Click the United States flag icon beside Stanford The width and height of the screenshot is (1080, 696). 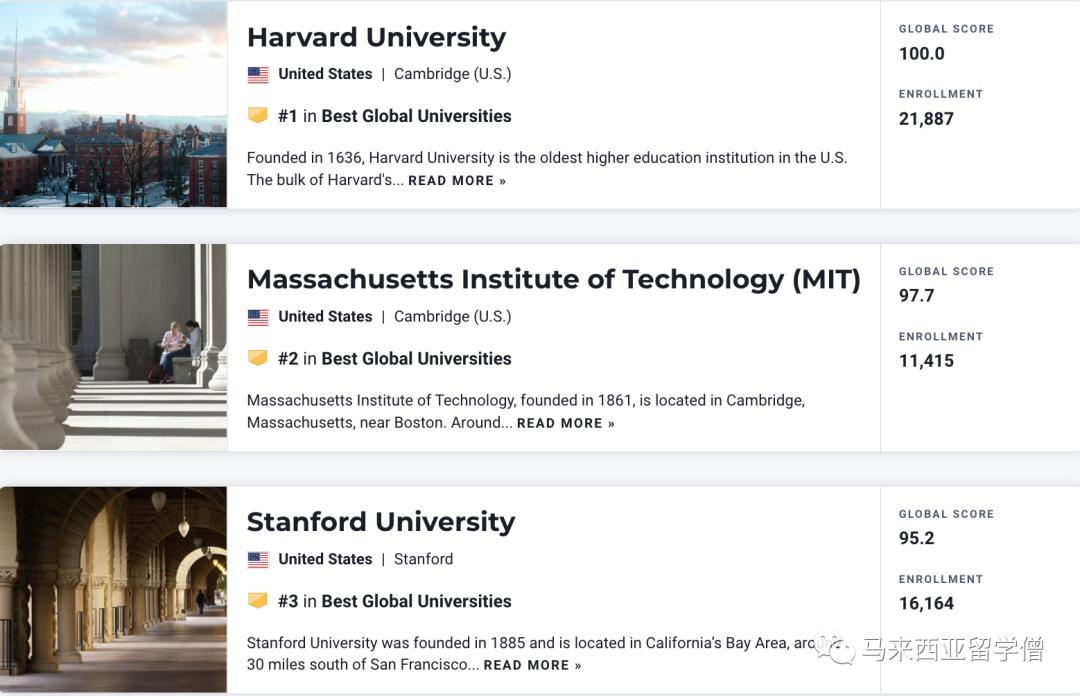coord(258,559)
